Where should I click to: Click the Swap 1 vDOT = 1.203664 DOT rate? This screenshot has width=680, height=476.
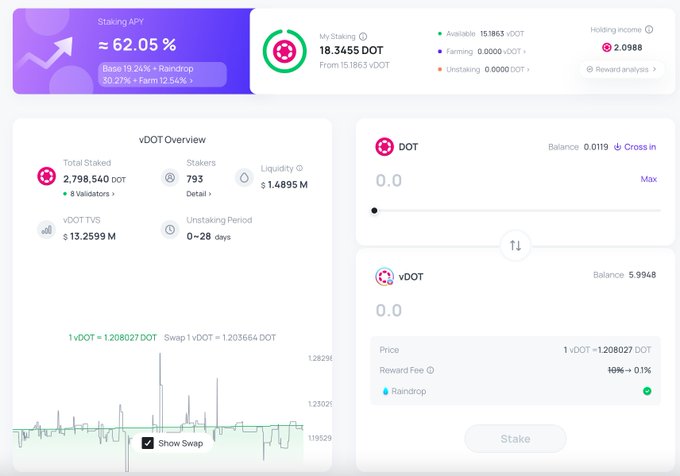pyautogui.click(x=220, y=338)
